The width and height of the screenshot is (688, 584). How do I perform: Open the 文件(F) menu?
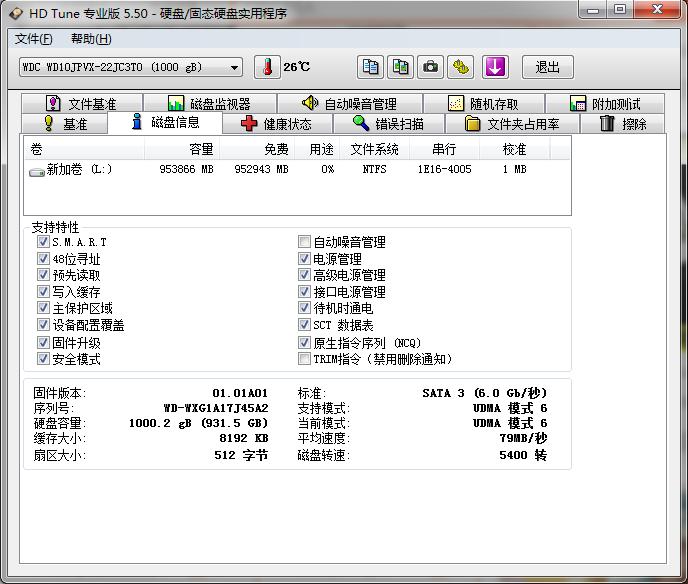(33, 39)
